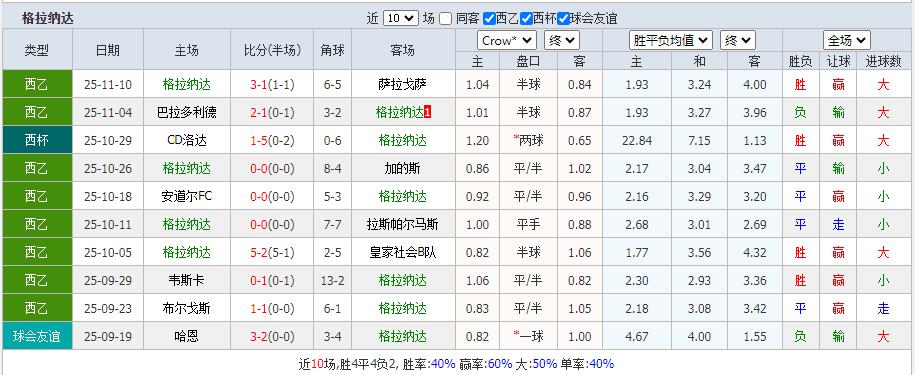The image size is (915, 375).
Task: Click the 韦斯卡 home team name
Action: coord(187,281)
